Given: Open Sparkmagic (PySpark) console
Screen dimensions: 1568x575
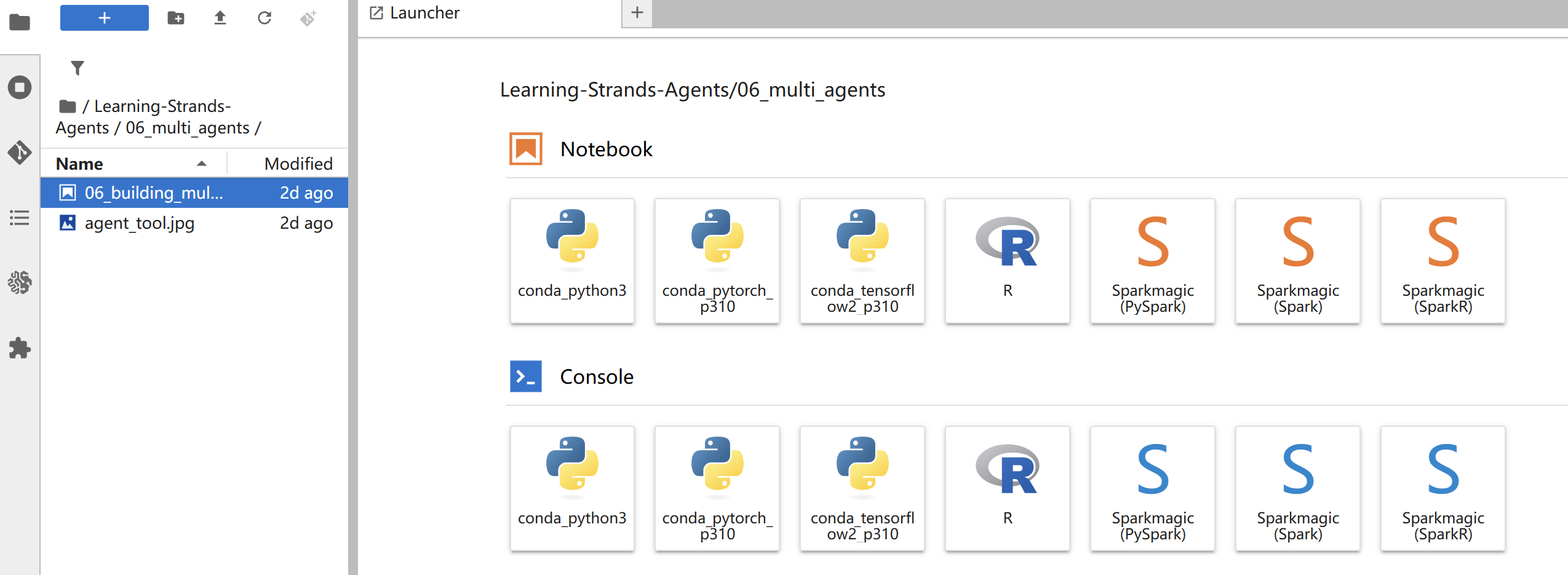Looking at the screenshot, I should [x=1153, y=488].
